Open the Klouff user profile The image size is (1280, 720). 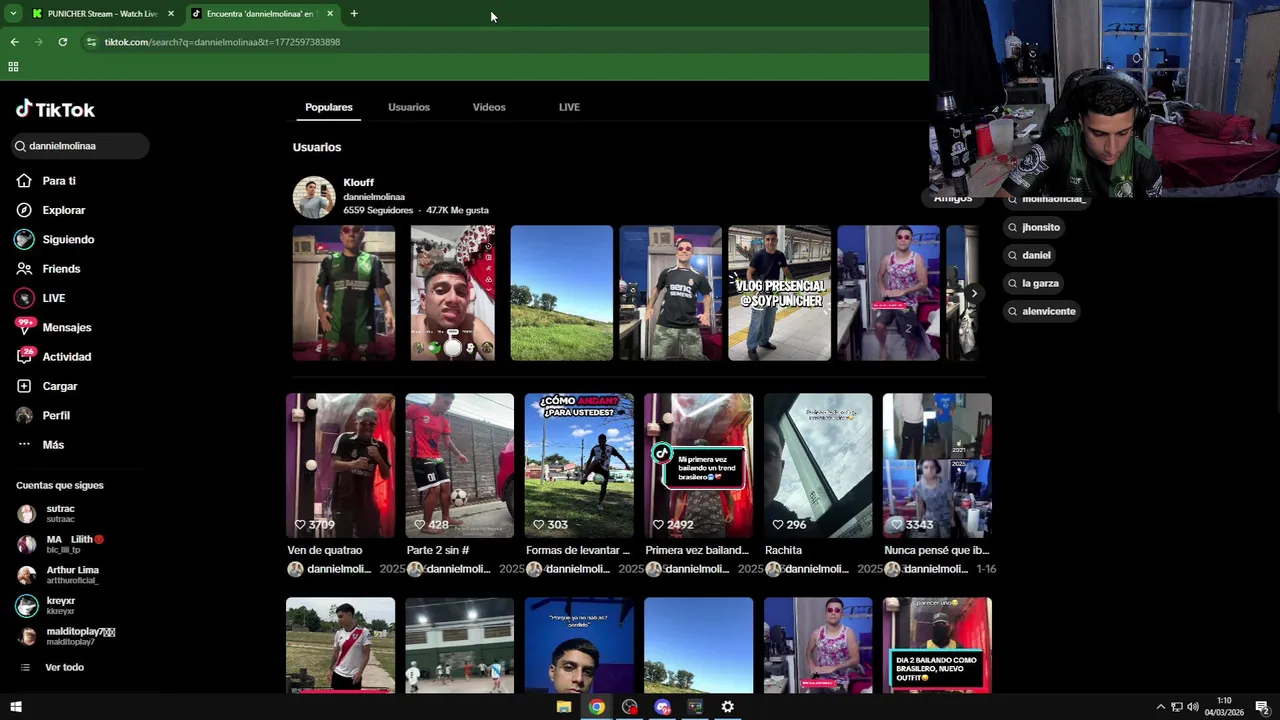[x=391, y=197]
